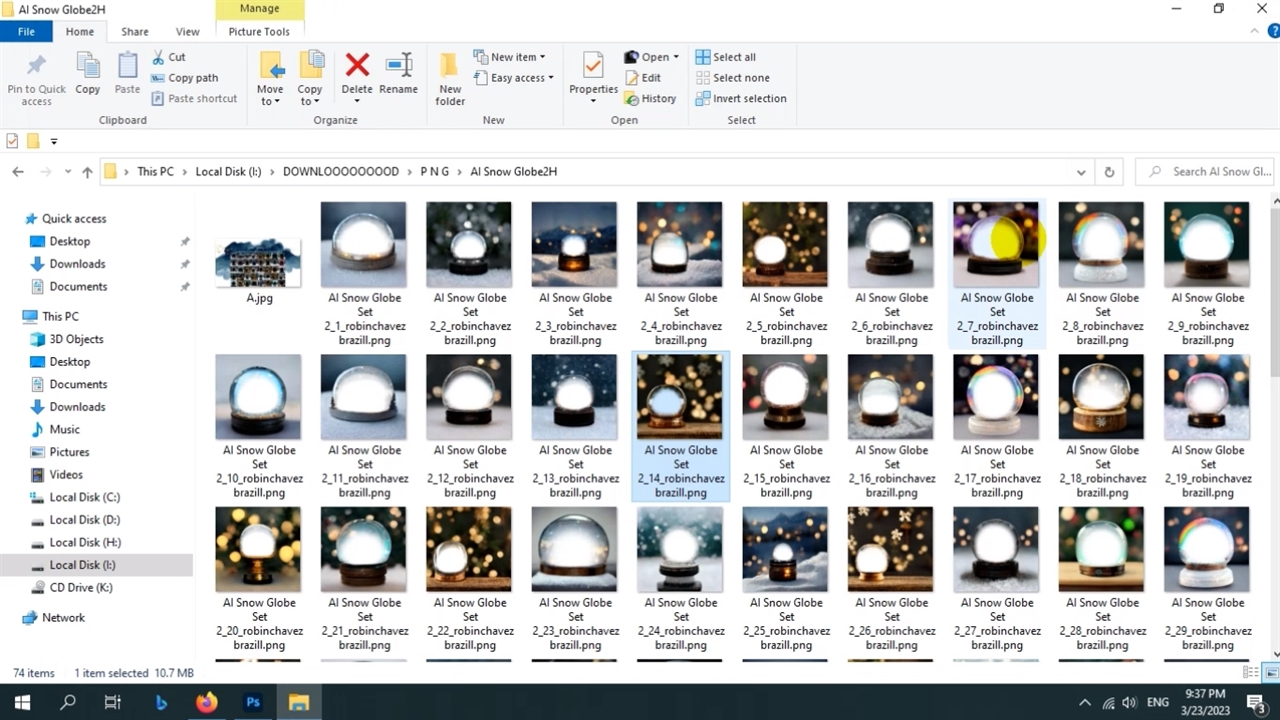Click the Rename icon in ribbon

click(x=398, y=76)
